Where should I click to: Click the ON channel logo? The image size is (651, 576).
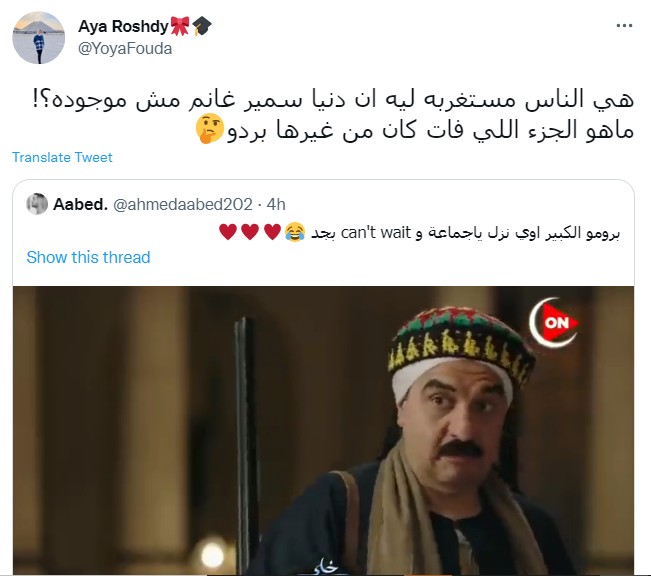[x=553, y=322]
